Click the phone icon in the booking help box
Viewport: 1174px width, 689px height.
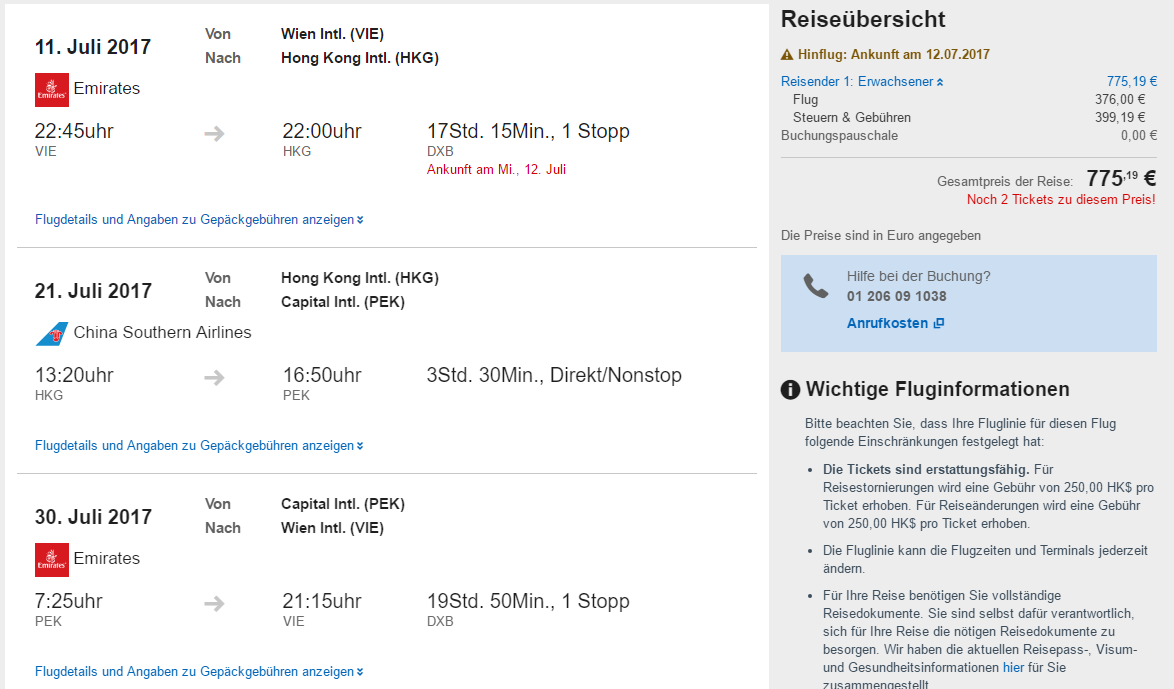click(x=816, y=286)
